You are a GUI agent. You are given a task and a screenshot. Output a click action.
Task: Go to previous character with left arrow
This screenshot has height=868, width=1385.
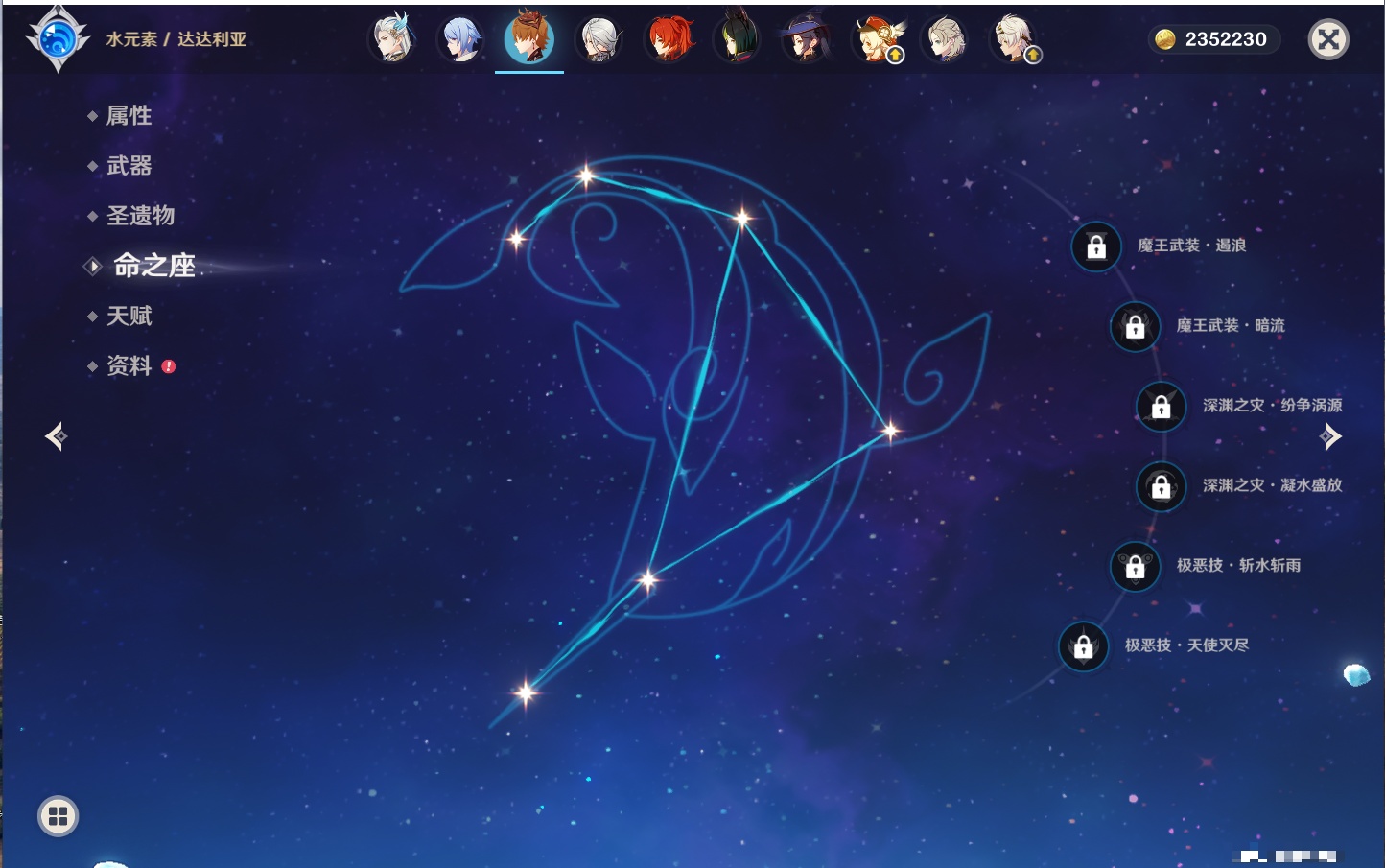57,436
